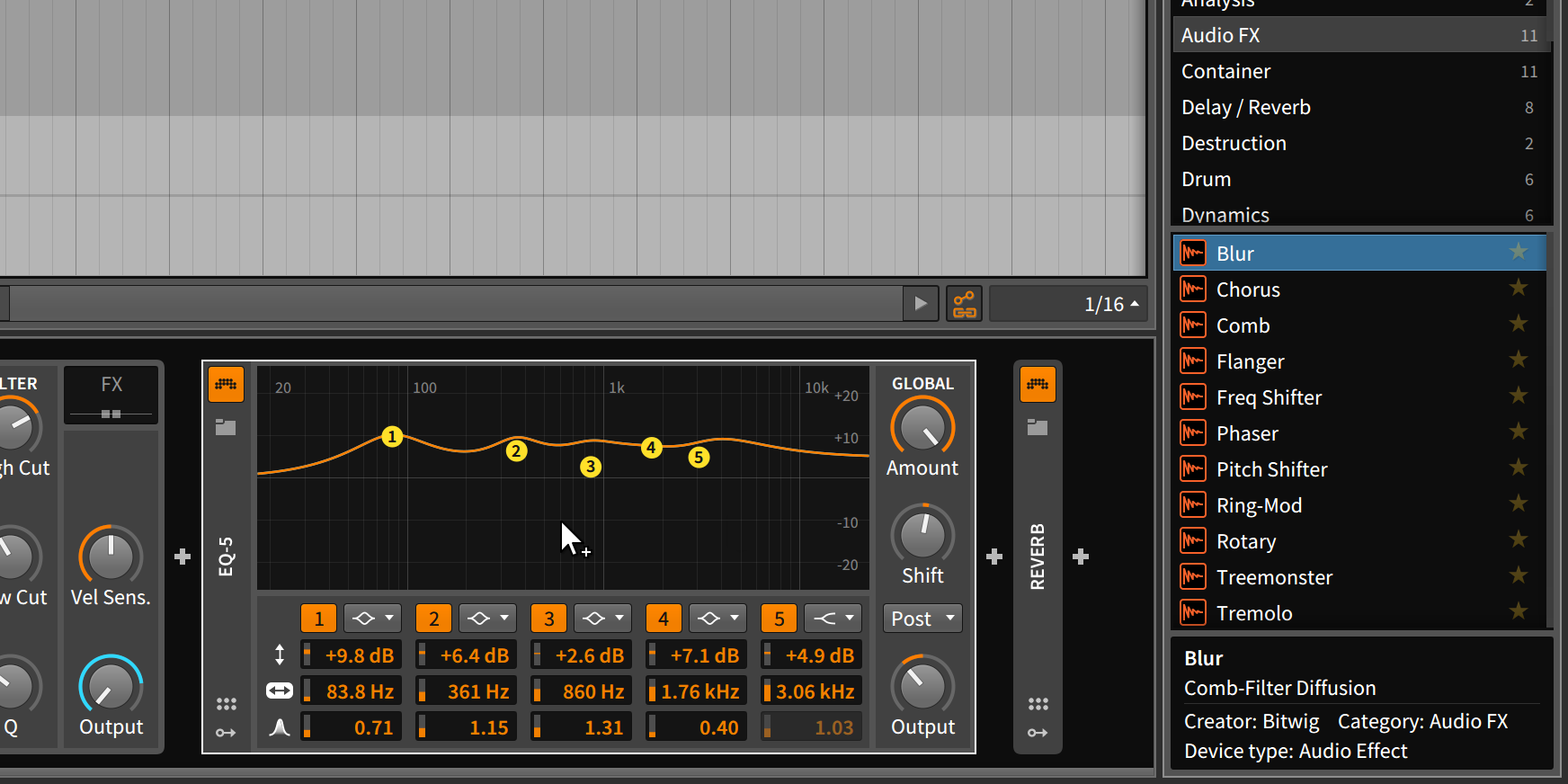This screenshot has width=1568, height=784.
Task: Click the Phaser device icon
Action: tap(1193, 432)
